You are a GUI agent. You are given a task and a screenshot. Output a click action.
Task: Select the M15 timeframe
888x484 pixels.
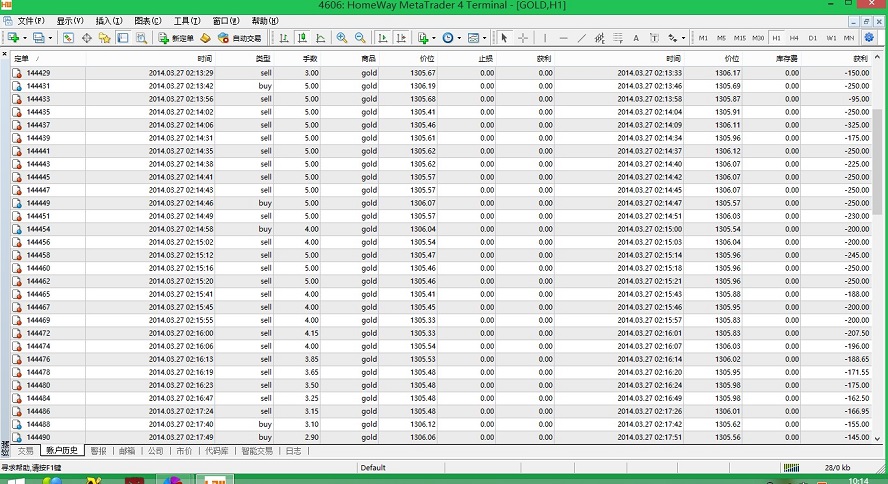tap(740, 38)
